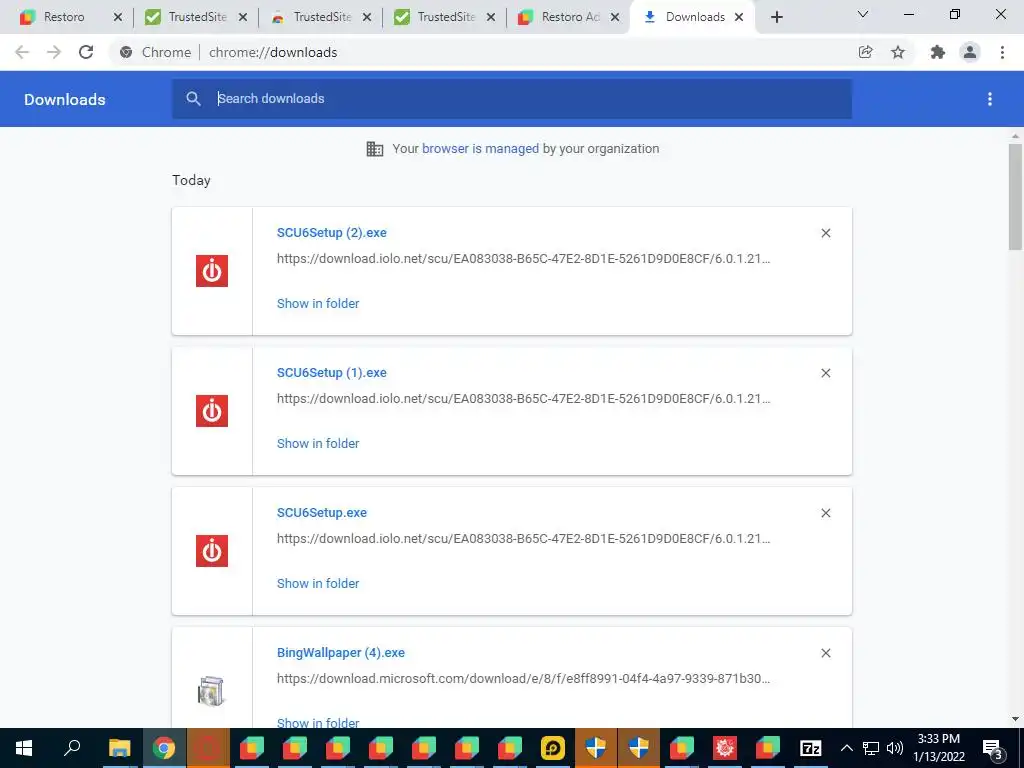This screenshot has height=768, width=1024.
Task: Reload the downloads page
Action: tap(86, 52)
